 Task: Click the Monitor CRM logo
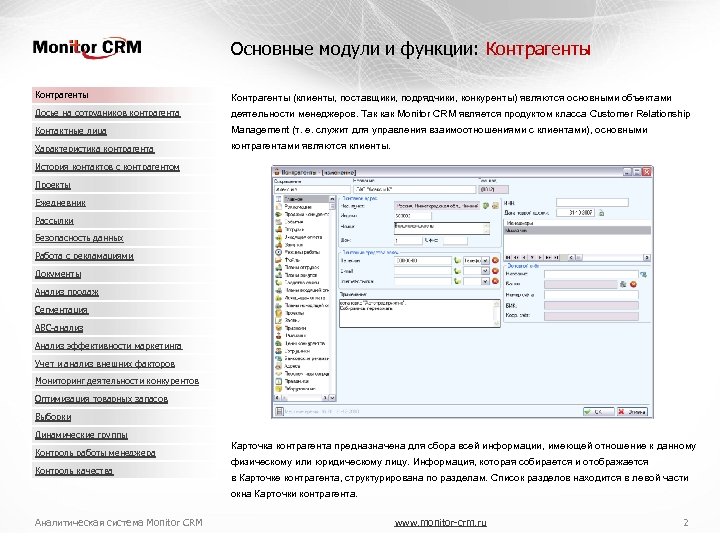click(x=87, y=48)
